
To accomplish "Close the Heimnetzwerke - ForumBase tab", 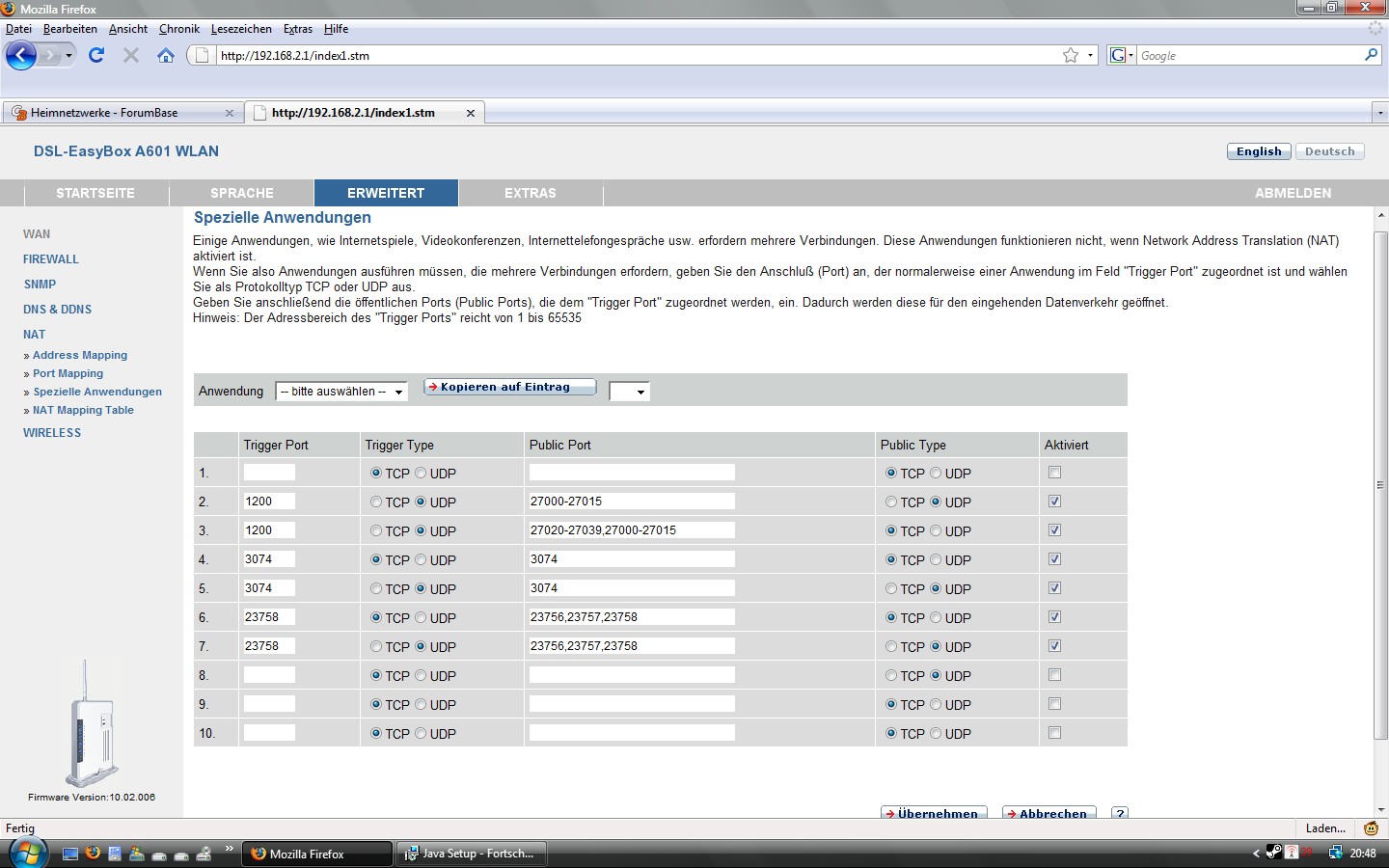I will (230, 113).
